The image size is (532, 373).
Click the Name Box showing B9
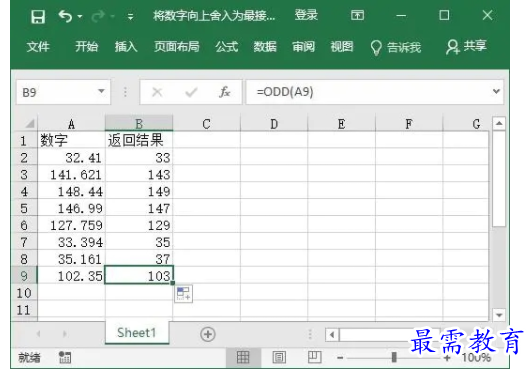pyautogui.click(x=63, y=92)
